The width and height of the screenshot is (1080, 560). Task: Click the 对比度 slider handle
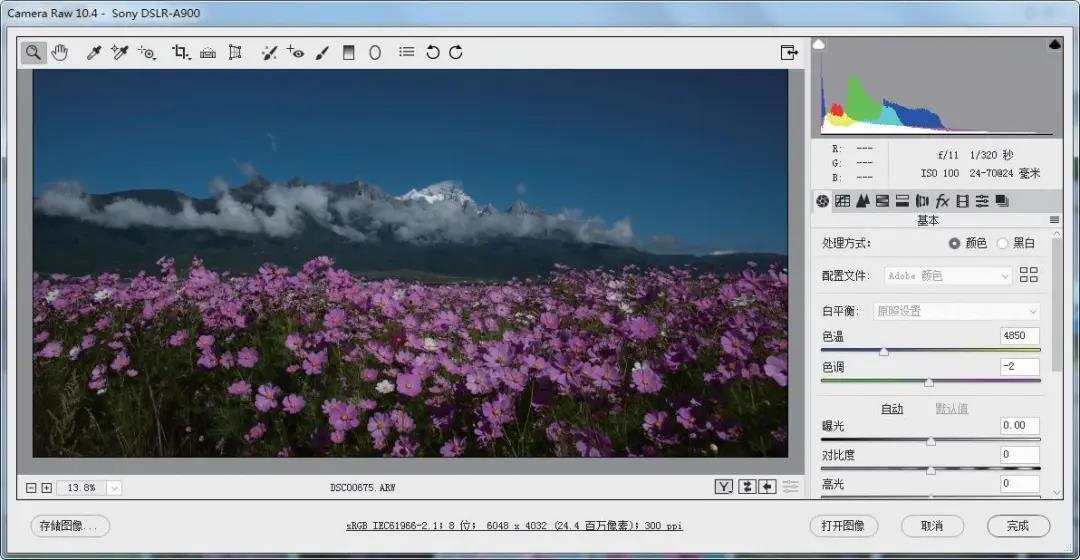point(931,470)
